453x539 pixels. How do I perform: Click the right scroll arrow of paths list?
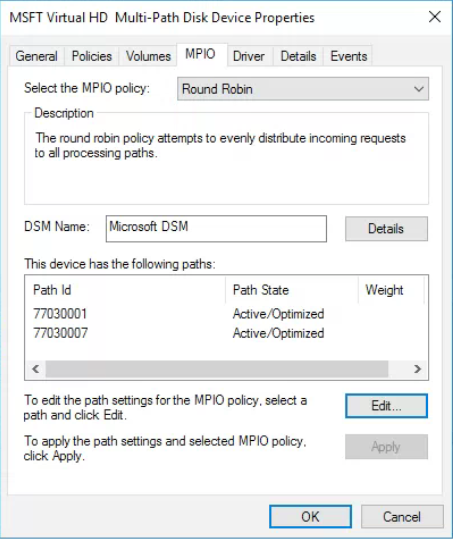click(x=417, y=369)
